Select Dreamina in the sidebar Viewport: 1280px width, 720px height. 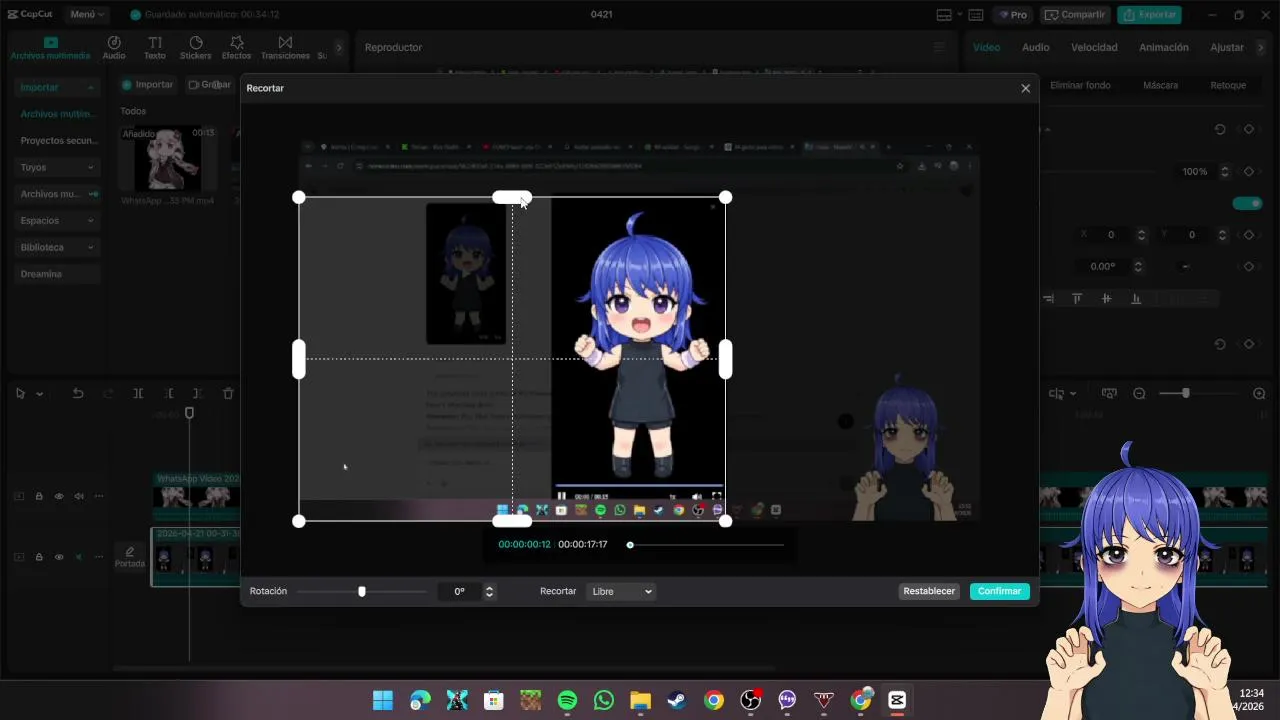(x=57, y=274)
